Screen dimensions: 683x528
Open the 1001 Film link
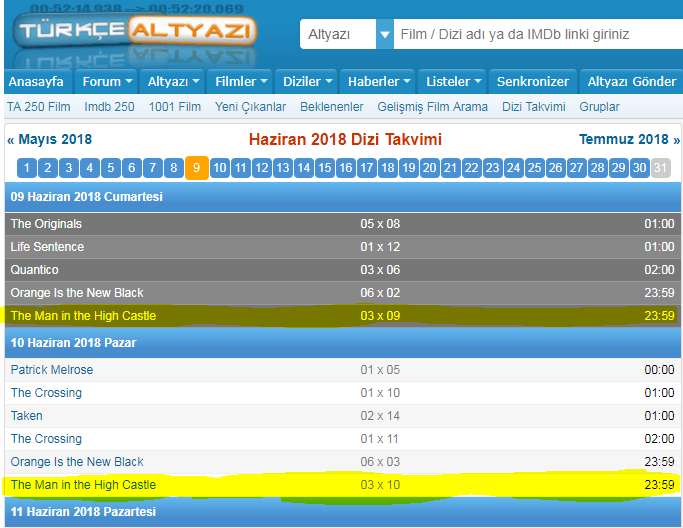point(175,107)
